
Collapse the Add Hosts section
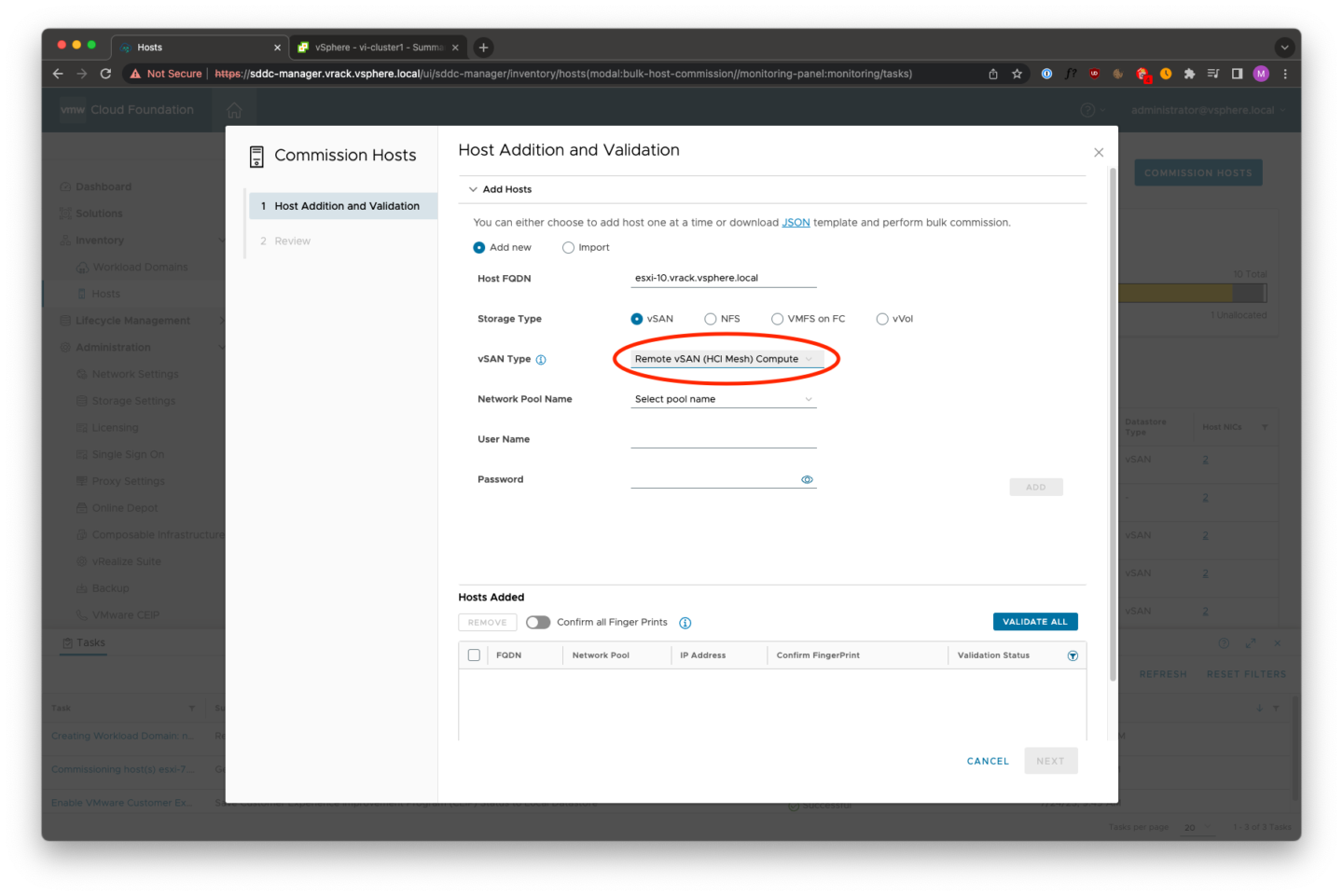point(473,188)
